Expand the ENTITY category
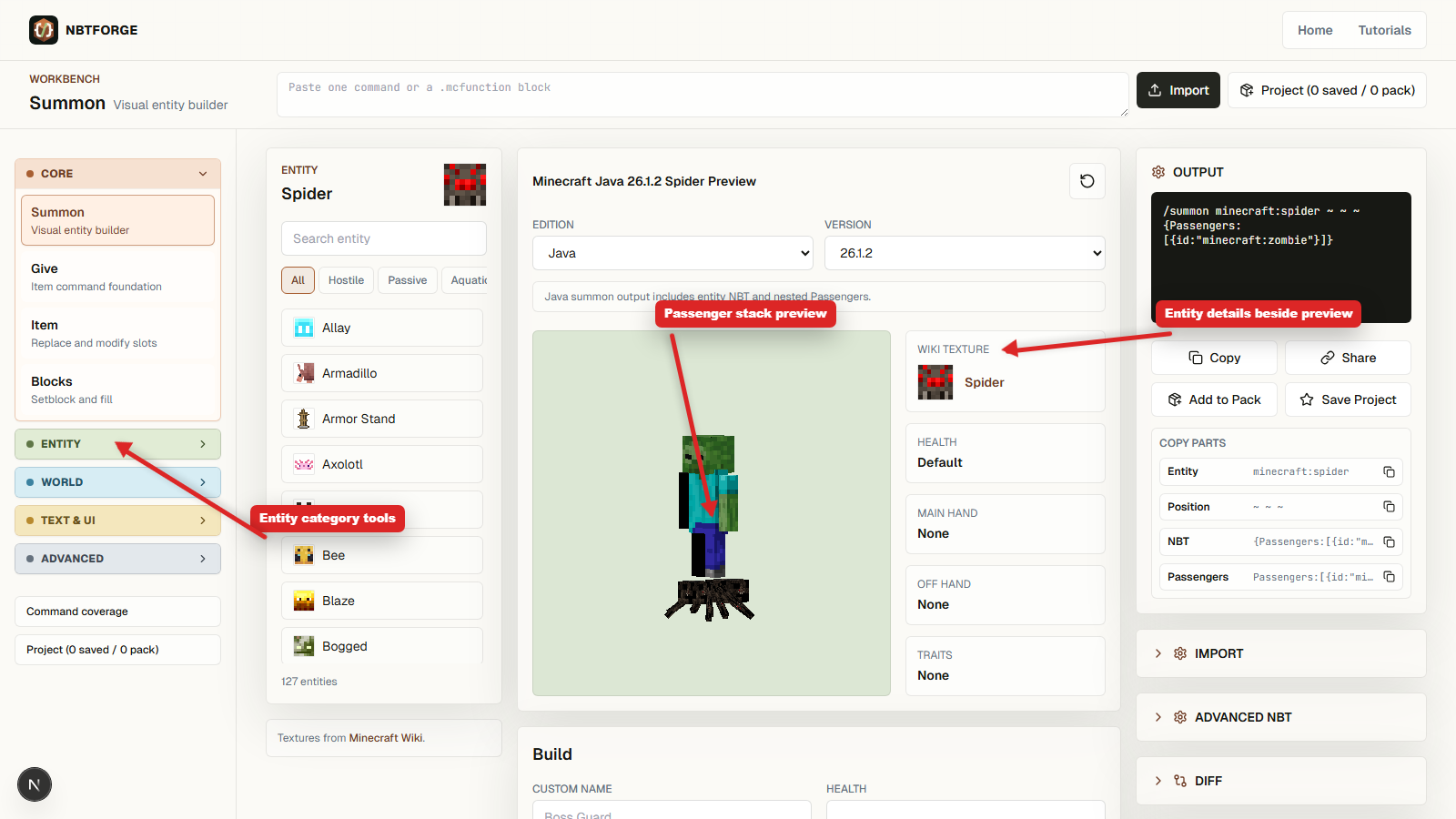The width and height of the screenshot is (1456, 819). 117,444
